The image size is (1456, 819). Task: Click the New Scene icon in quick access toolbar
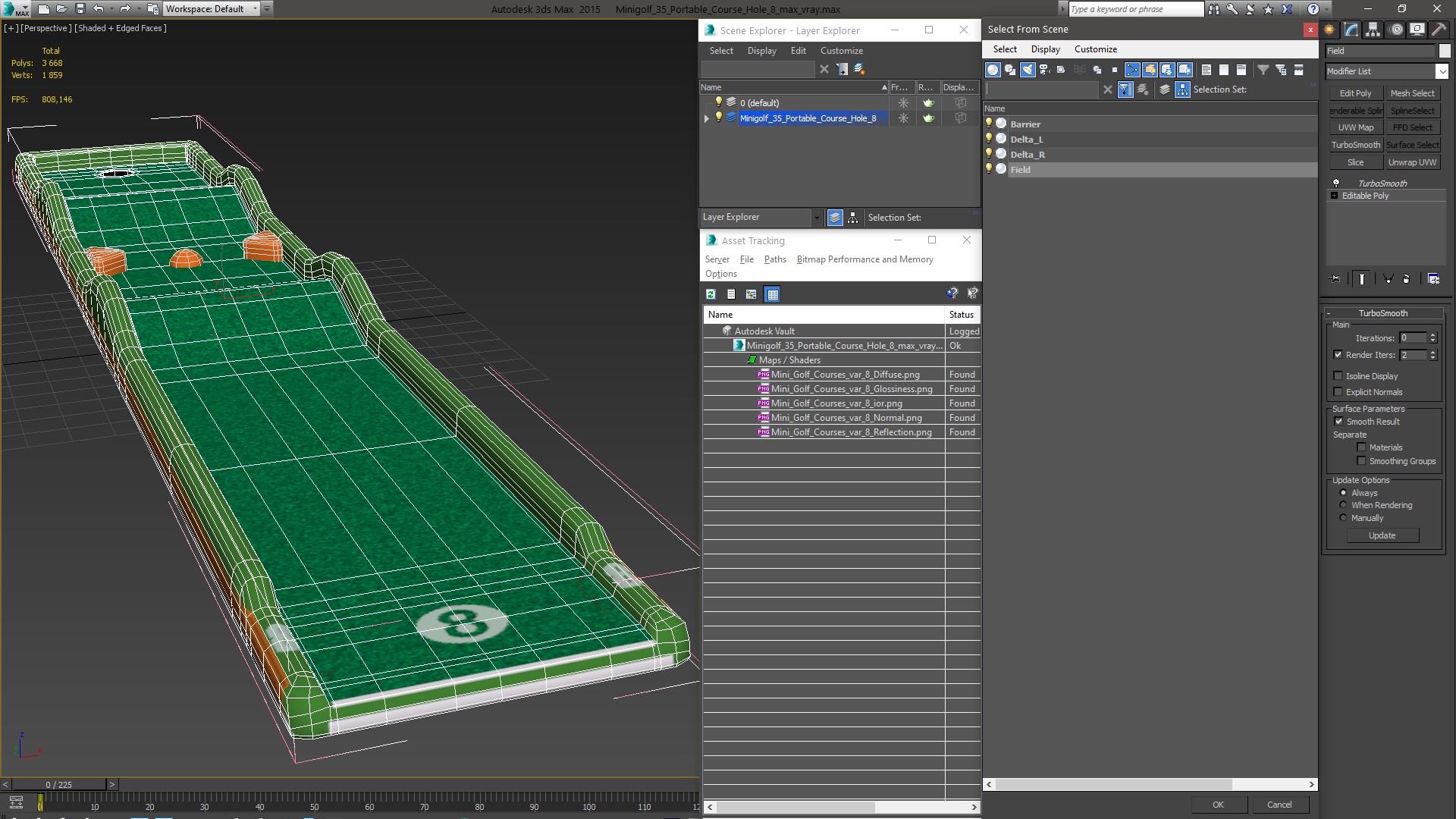click(x=43, y=9)
